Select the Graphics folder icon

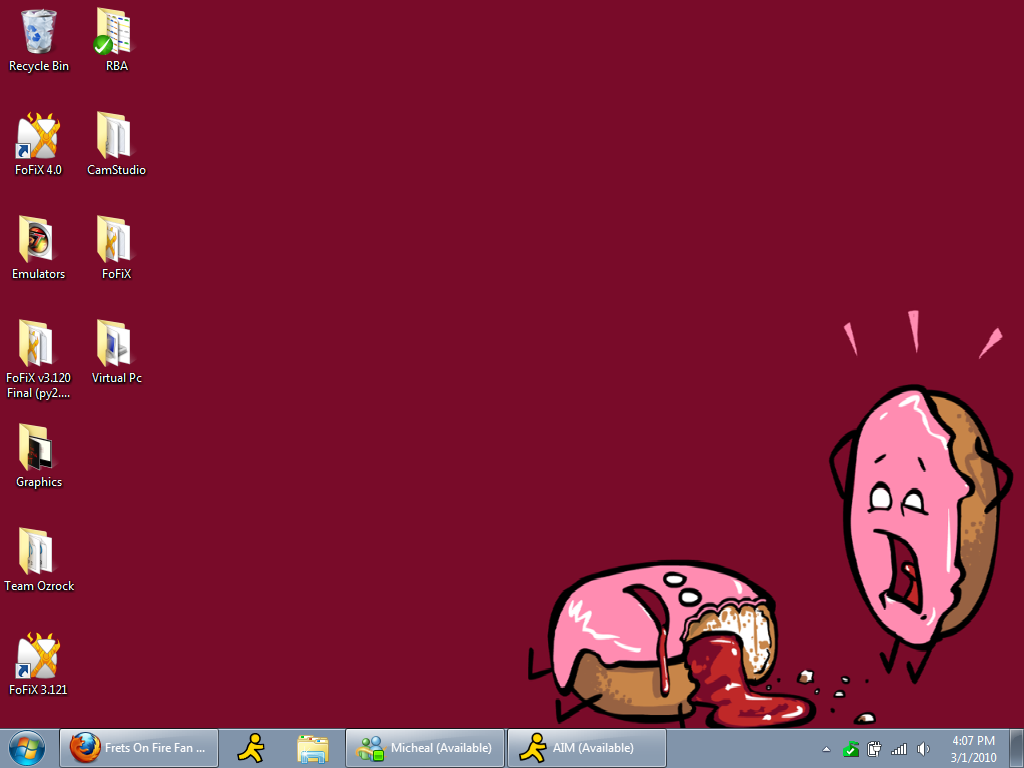[37, 447]
